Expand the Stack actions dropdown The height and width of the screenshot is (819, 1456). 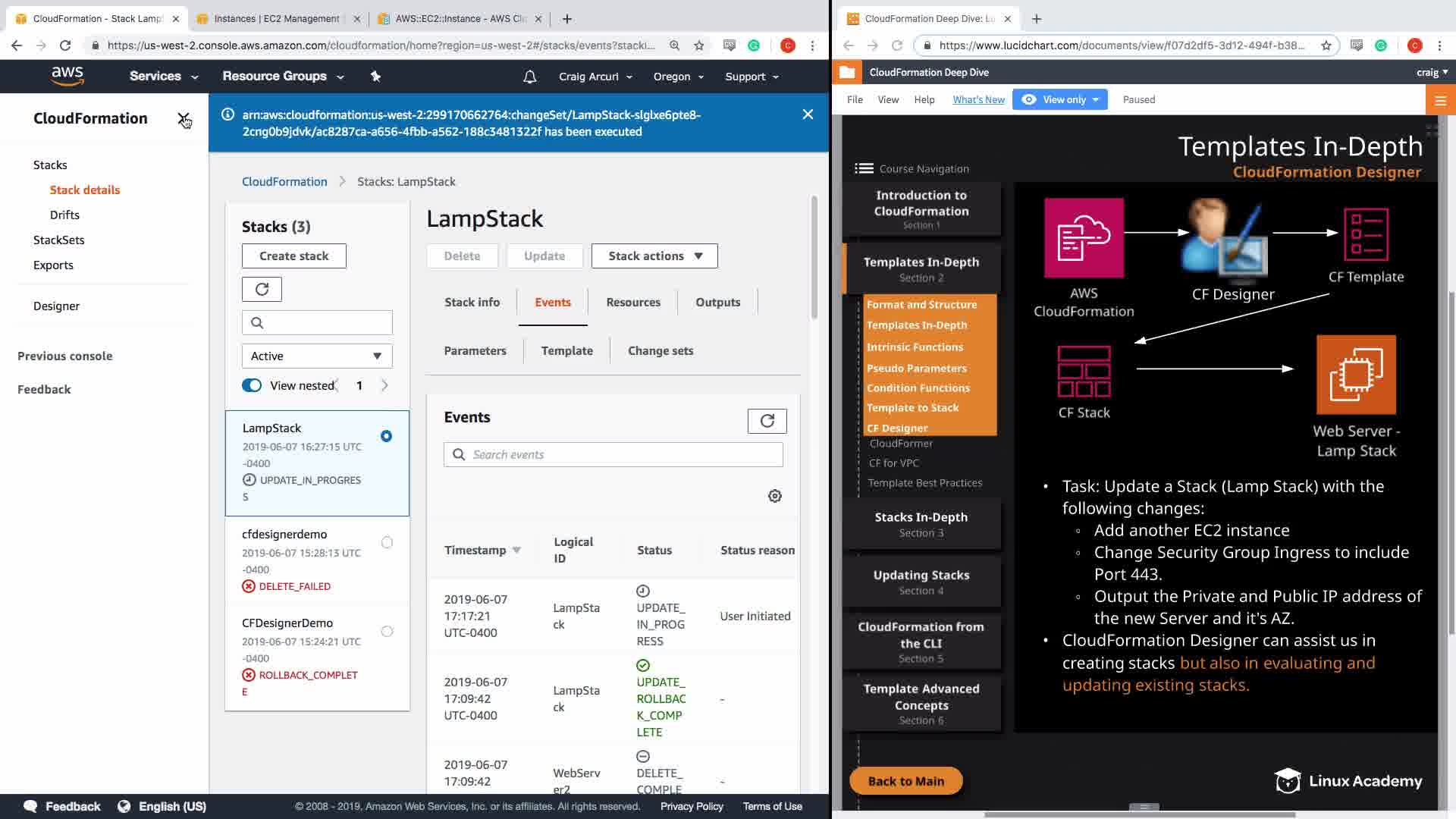654,256
